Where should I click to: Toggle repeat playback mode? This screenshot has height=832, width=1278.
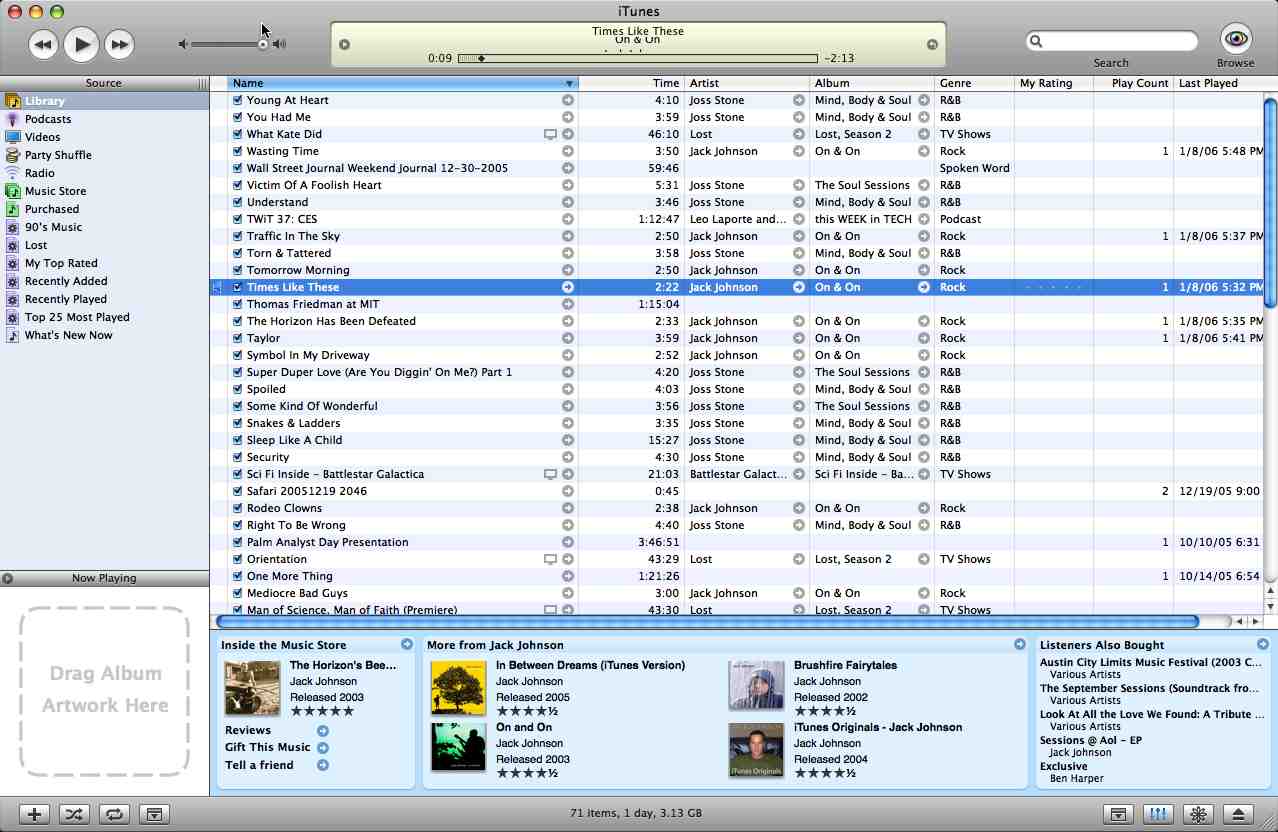114,814
